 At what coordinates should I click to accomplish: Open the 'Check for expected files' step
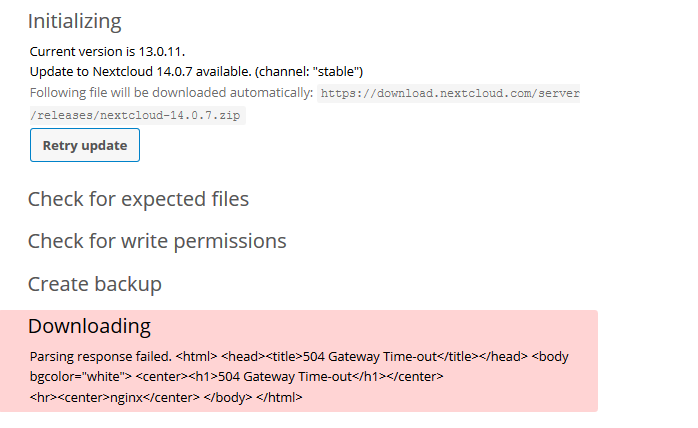[138, 199]
